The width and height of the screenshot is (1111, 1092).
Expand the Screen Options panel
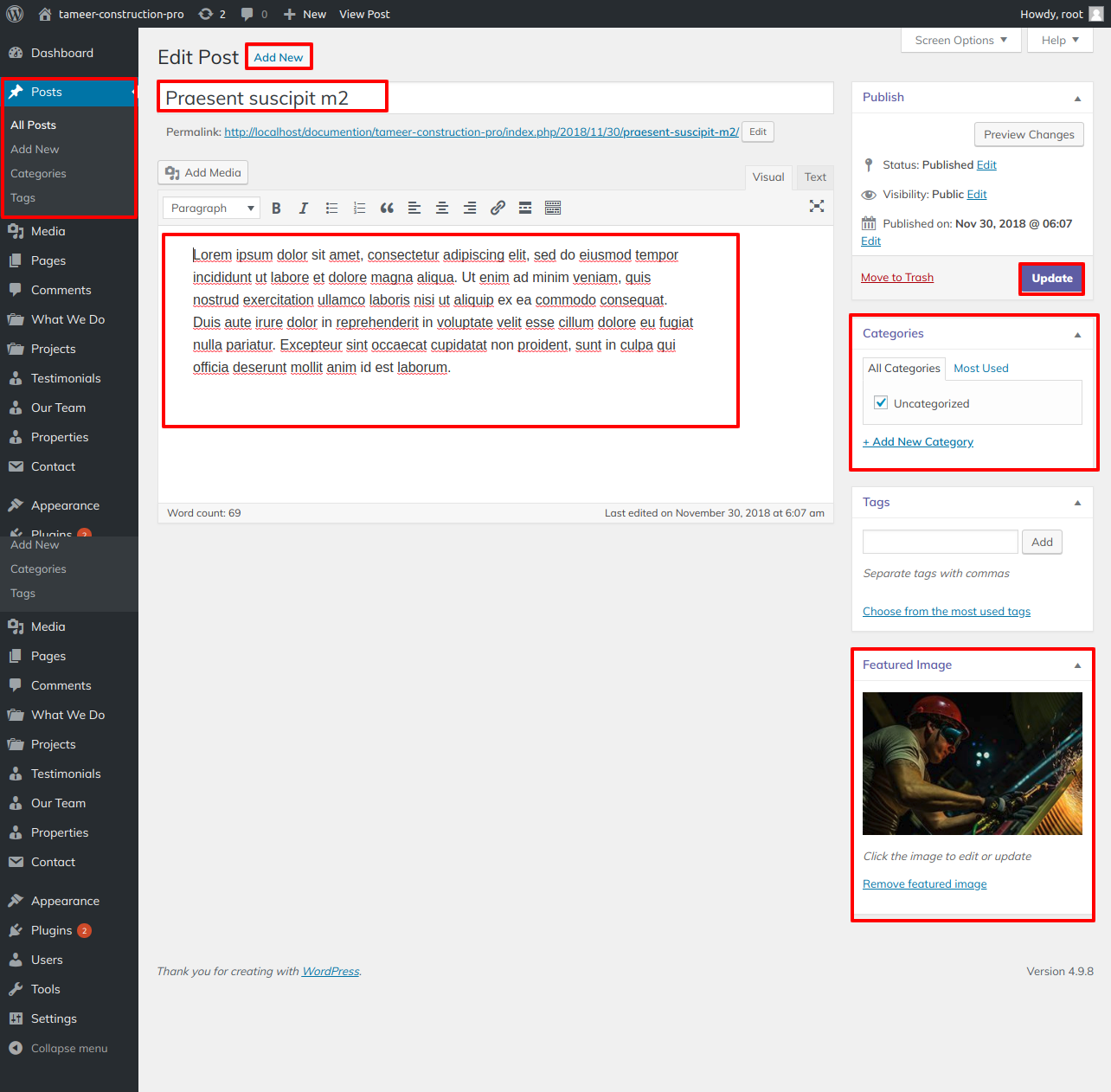pos(961,40)
